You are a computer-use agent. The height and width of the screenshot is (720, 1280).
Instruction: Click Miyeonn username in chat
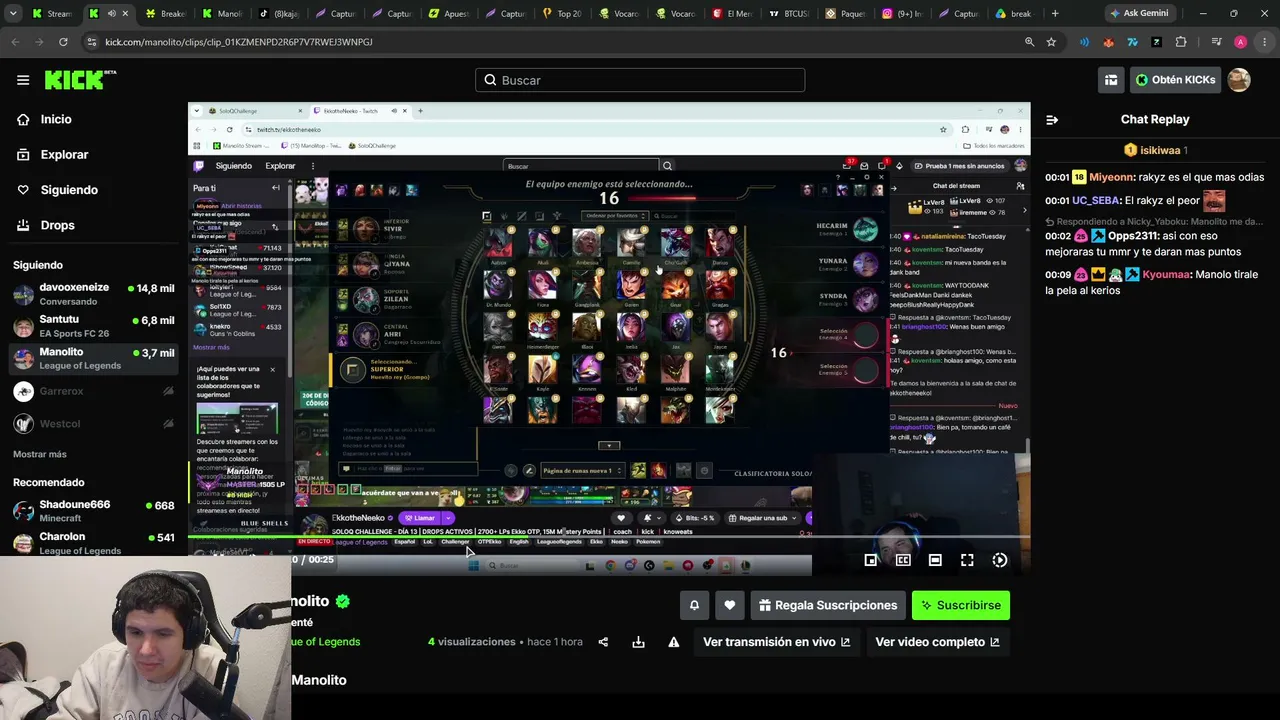pyautogui.click(x=1113, y=177)
